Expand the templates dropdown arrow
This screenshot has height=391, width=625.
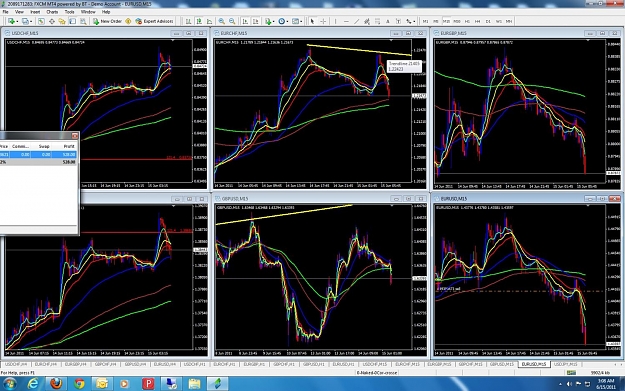301,22
